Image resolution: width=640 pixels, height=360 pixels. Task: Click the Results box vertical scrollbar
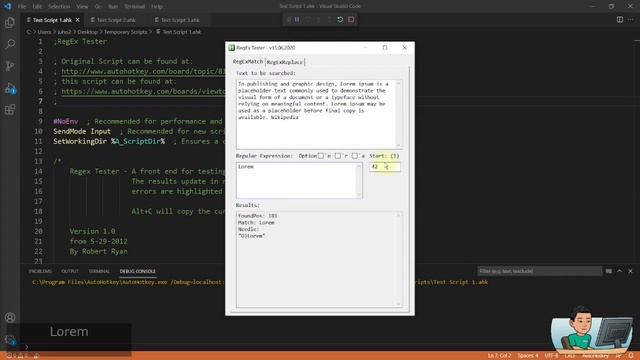[x=399, y=259]
